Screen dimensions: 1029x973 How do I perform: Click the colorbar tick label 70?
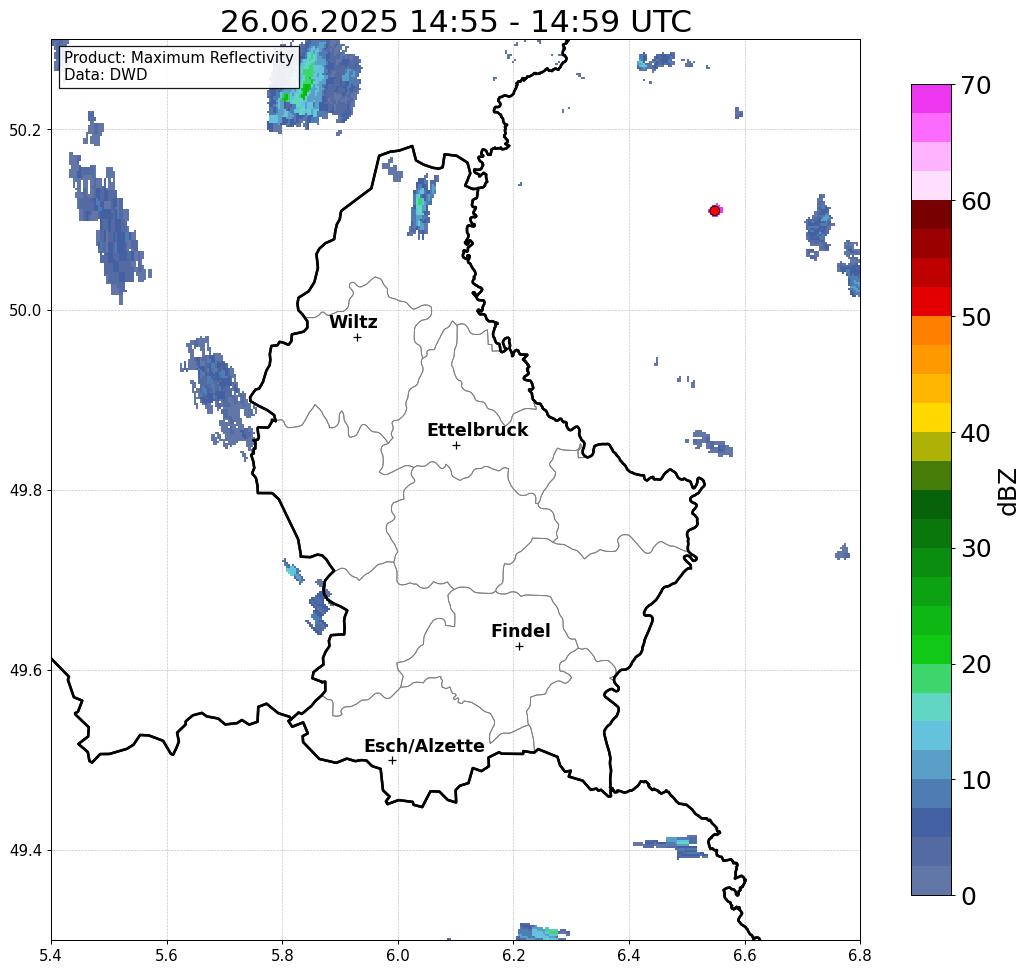pyautogui.click(x=975, y=85)
